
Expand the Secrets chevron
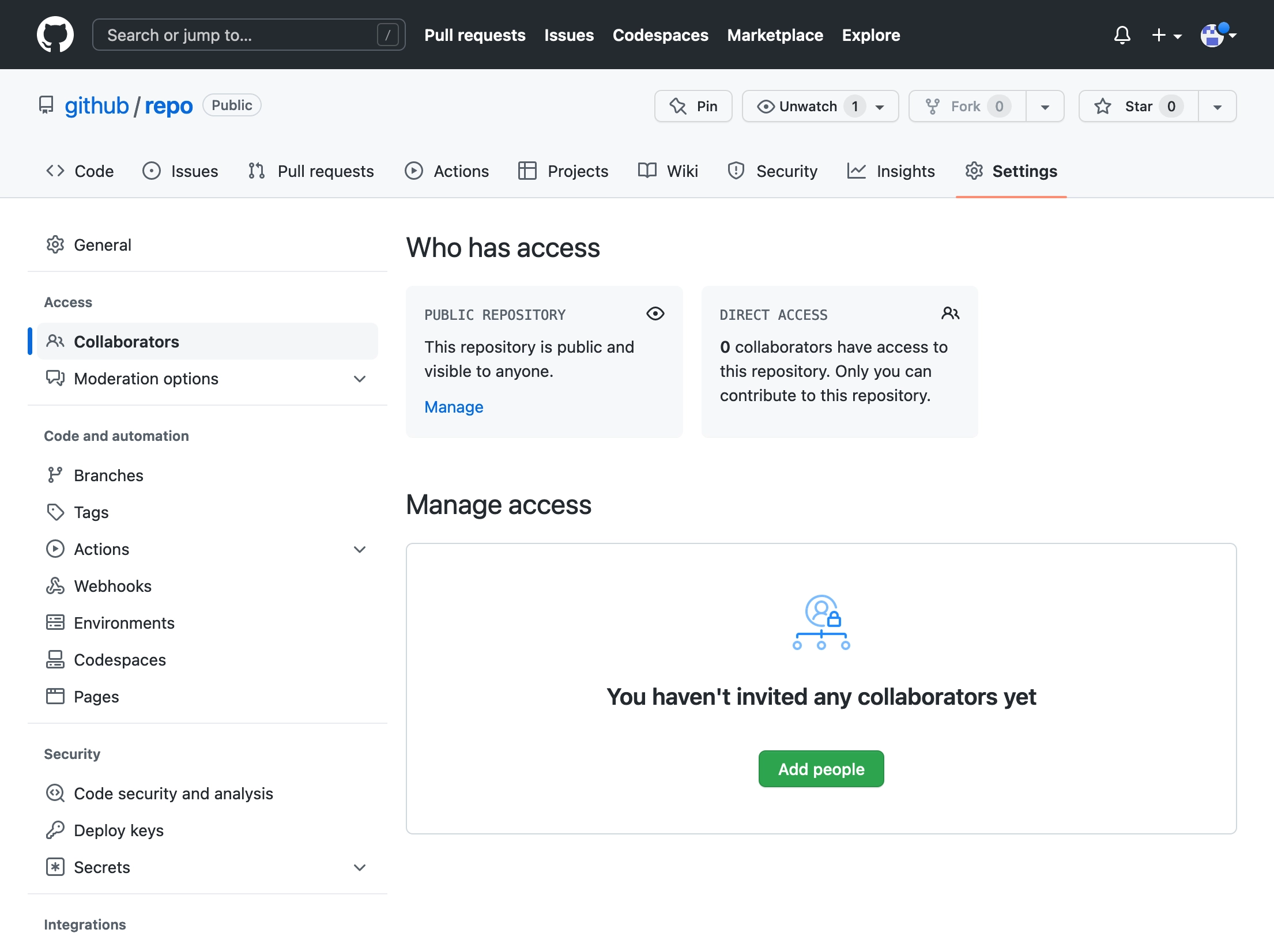[x=360, y=867]
